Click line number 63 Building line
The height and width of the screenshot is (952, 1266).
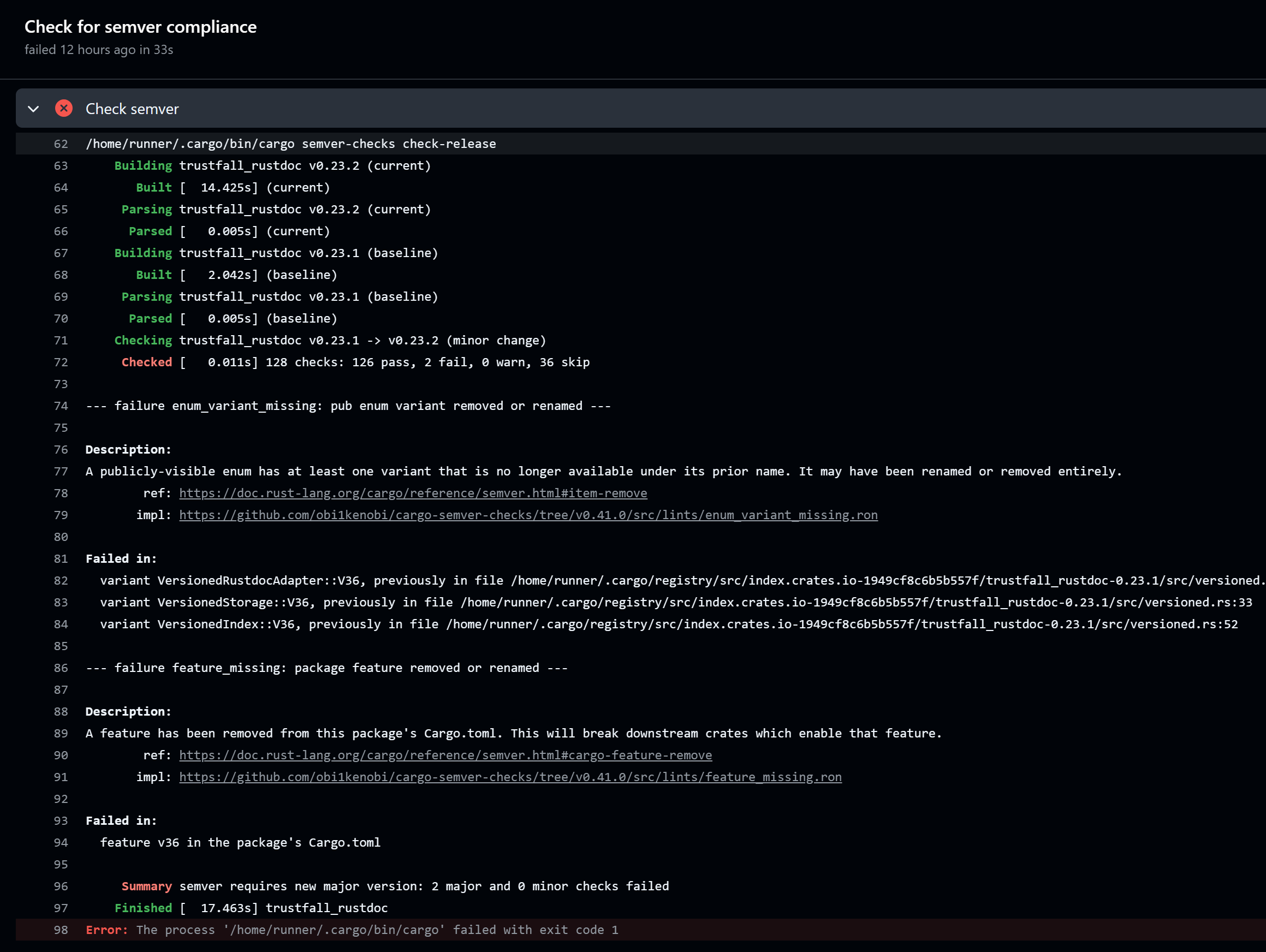pos(61,166)
